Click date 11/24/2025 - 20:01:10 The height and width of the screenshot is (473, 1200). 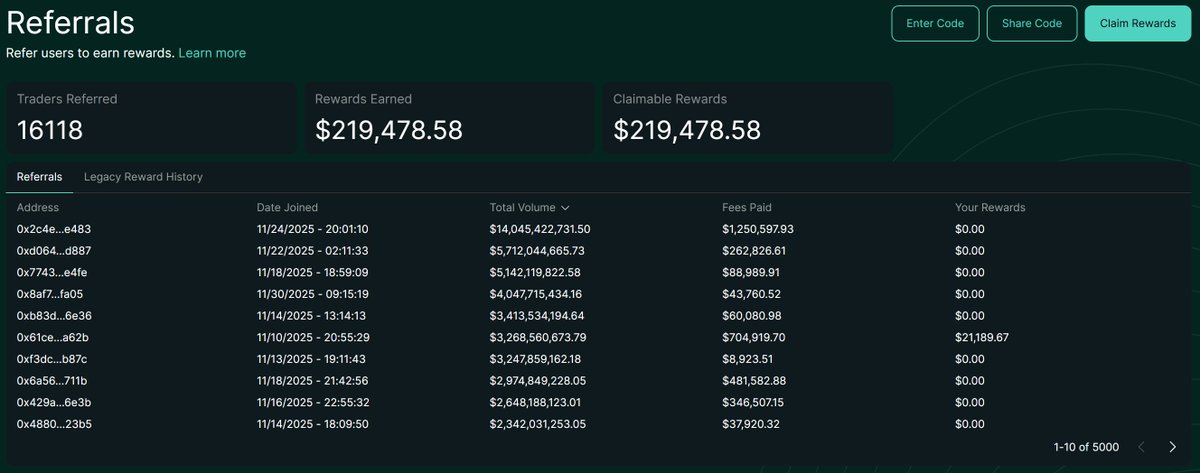[313, 229]
